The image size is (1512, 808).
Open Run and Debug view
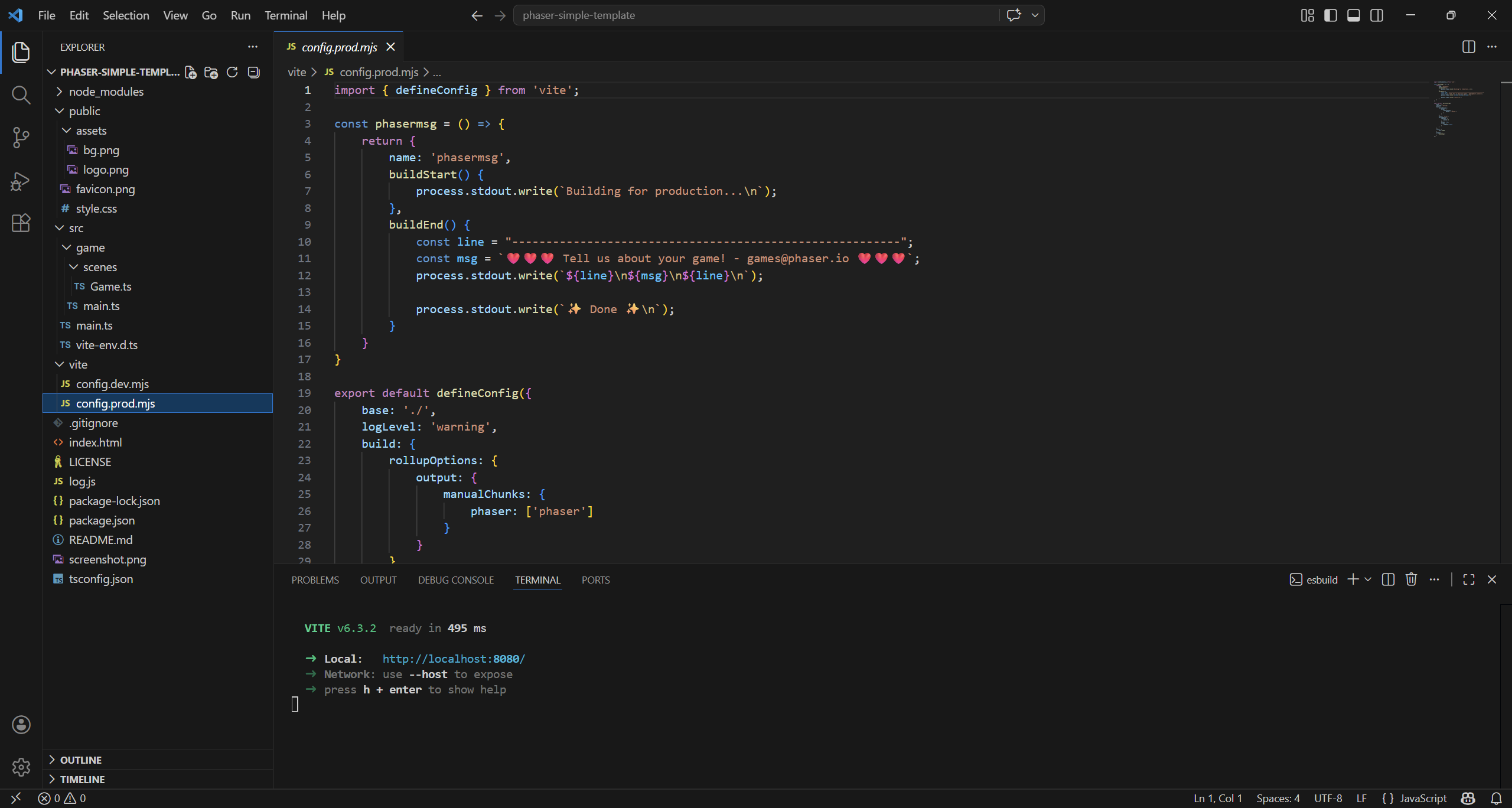[x=21, y=181]
